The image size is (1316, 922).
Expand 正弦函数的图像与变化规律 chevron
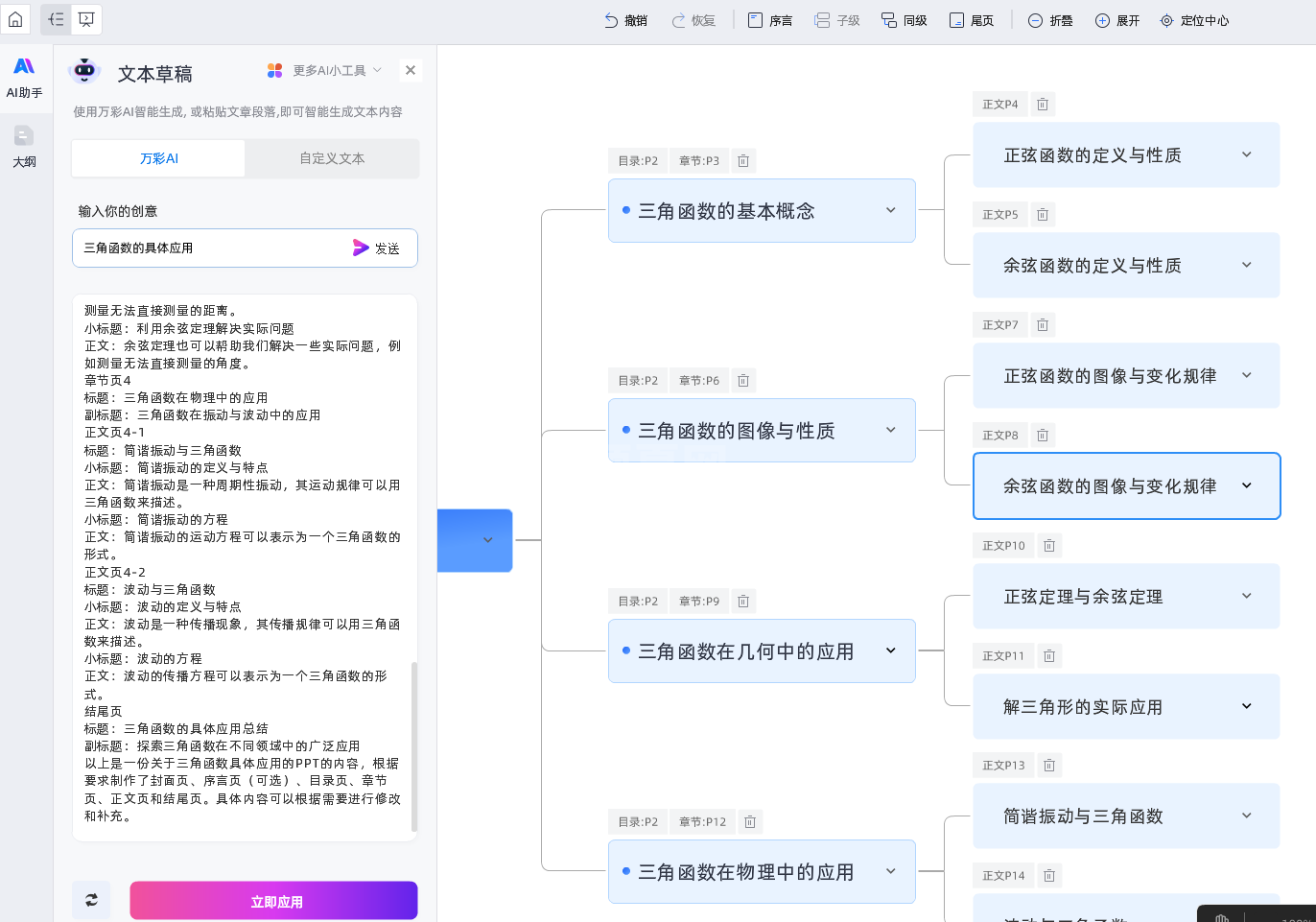click(x=1247, y=375)
